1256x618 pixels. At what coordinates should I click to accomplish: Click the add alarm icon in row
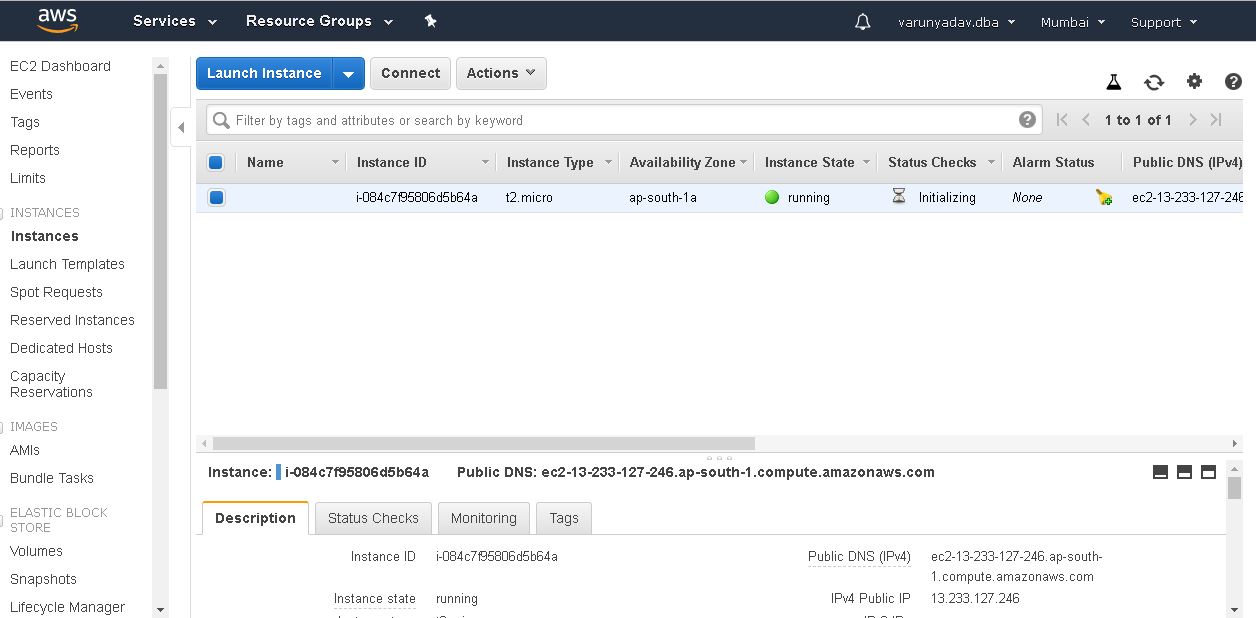1104,198
